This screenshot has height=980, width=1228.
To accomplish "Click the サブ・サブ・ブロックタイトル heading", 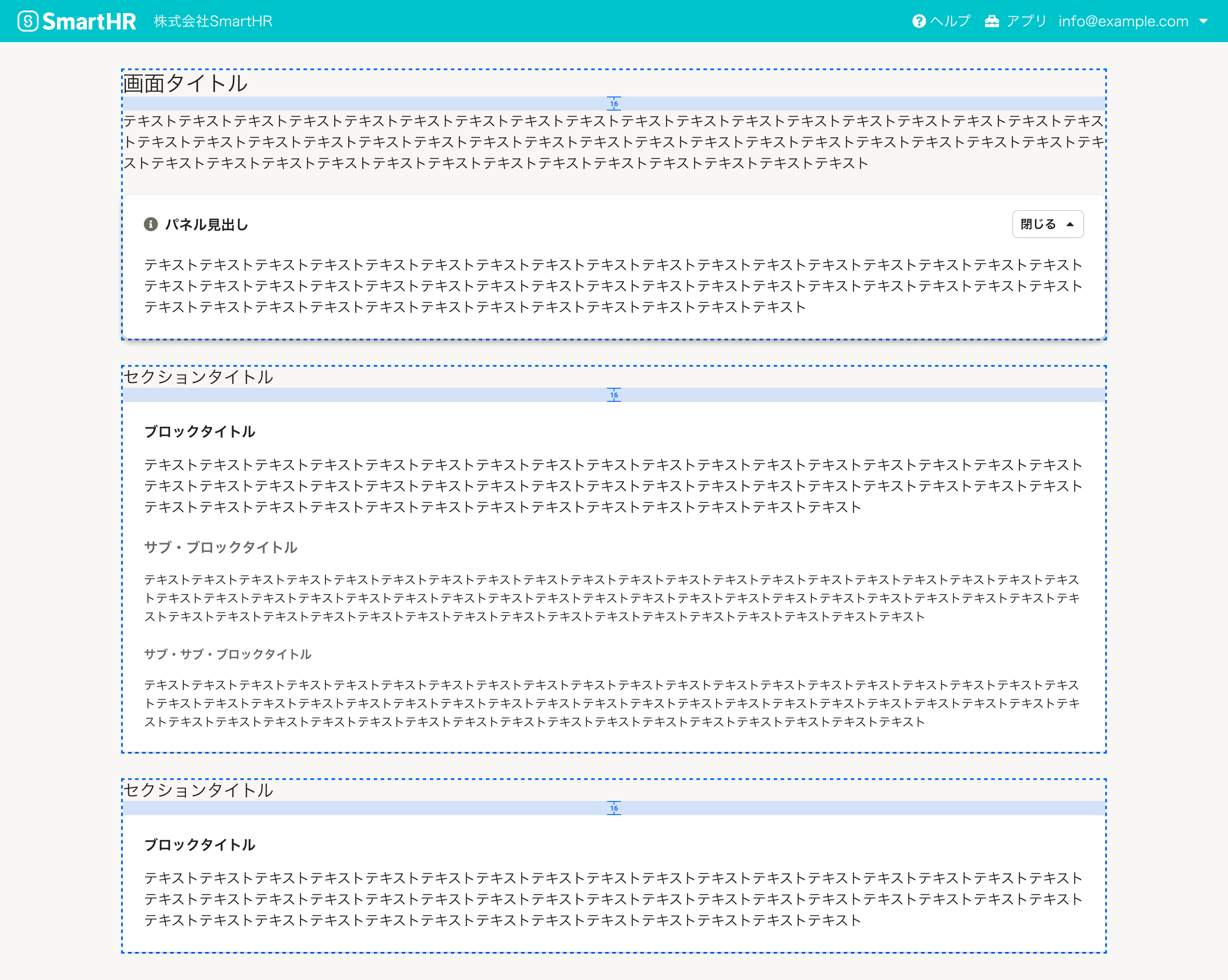I will pos(227,654).
